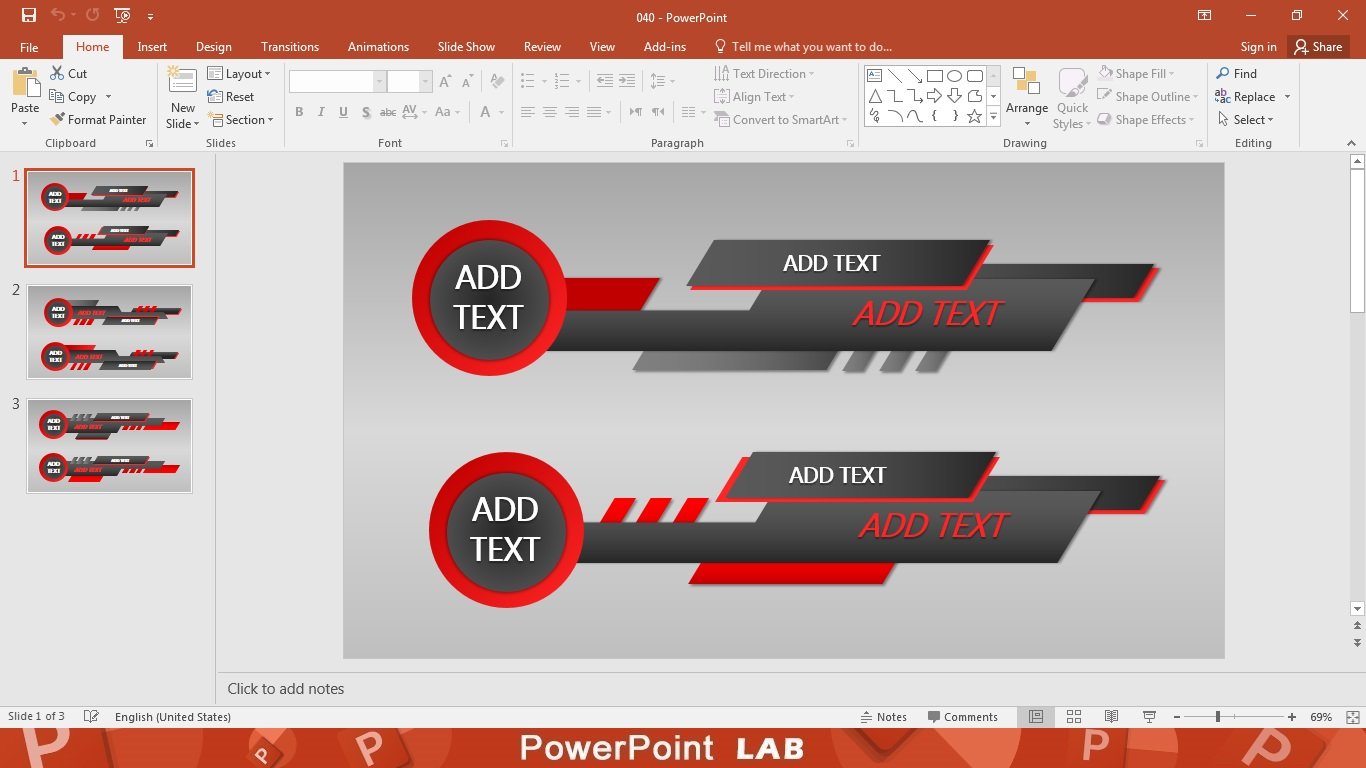This screenshot has width=1366, height=768.
Task: Switch to Reading View
Action: click(x=1111, y=717)
